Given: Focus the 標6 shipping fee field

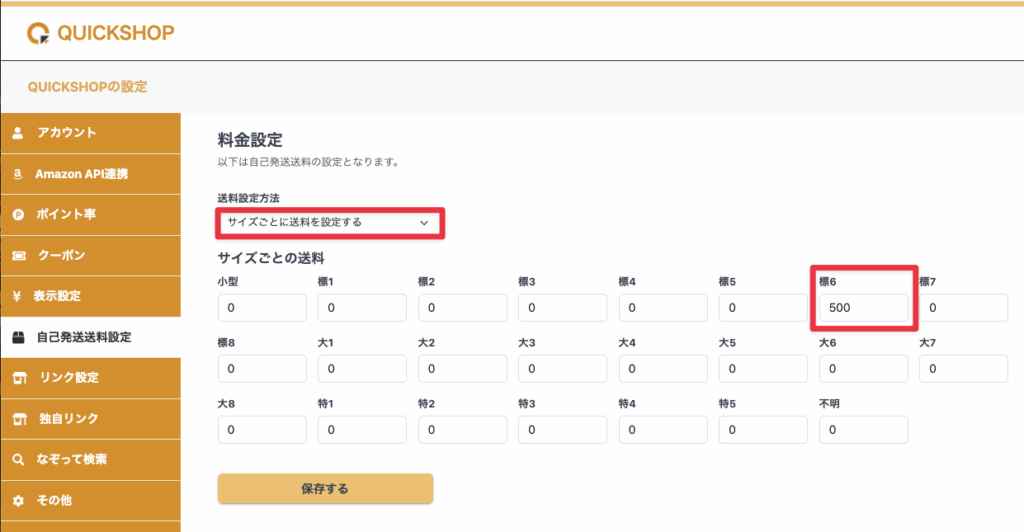Looking at the screenshot, I should pos(863,308).
